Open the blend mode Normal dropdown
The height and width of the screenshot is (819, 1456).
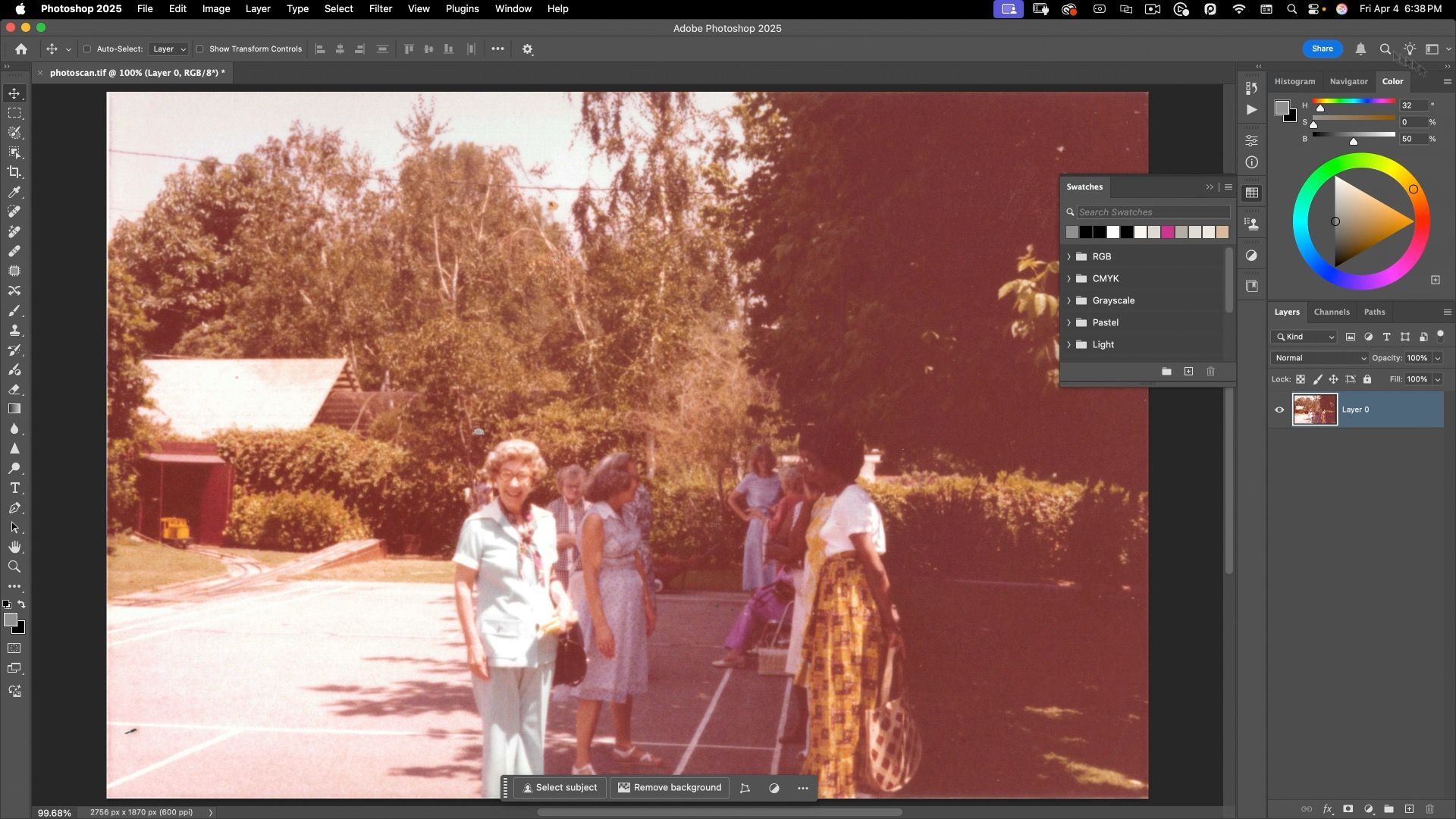point(1319,358)
